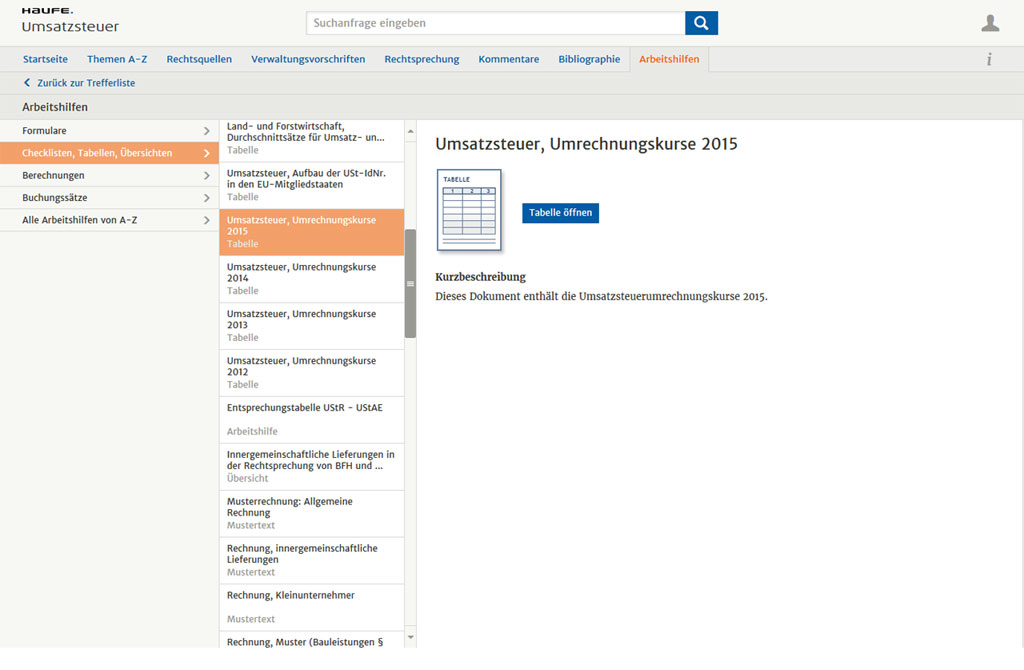The width and height of the screenshot is (1024, 670).
Task: Open Entsprechungstabelle UStR - UStAE entry
Action: tap(312, 420)
